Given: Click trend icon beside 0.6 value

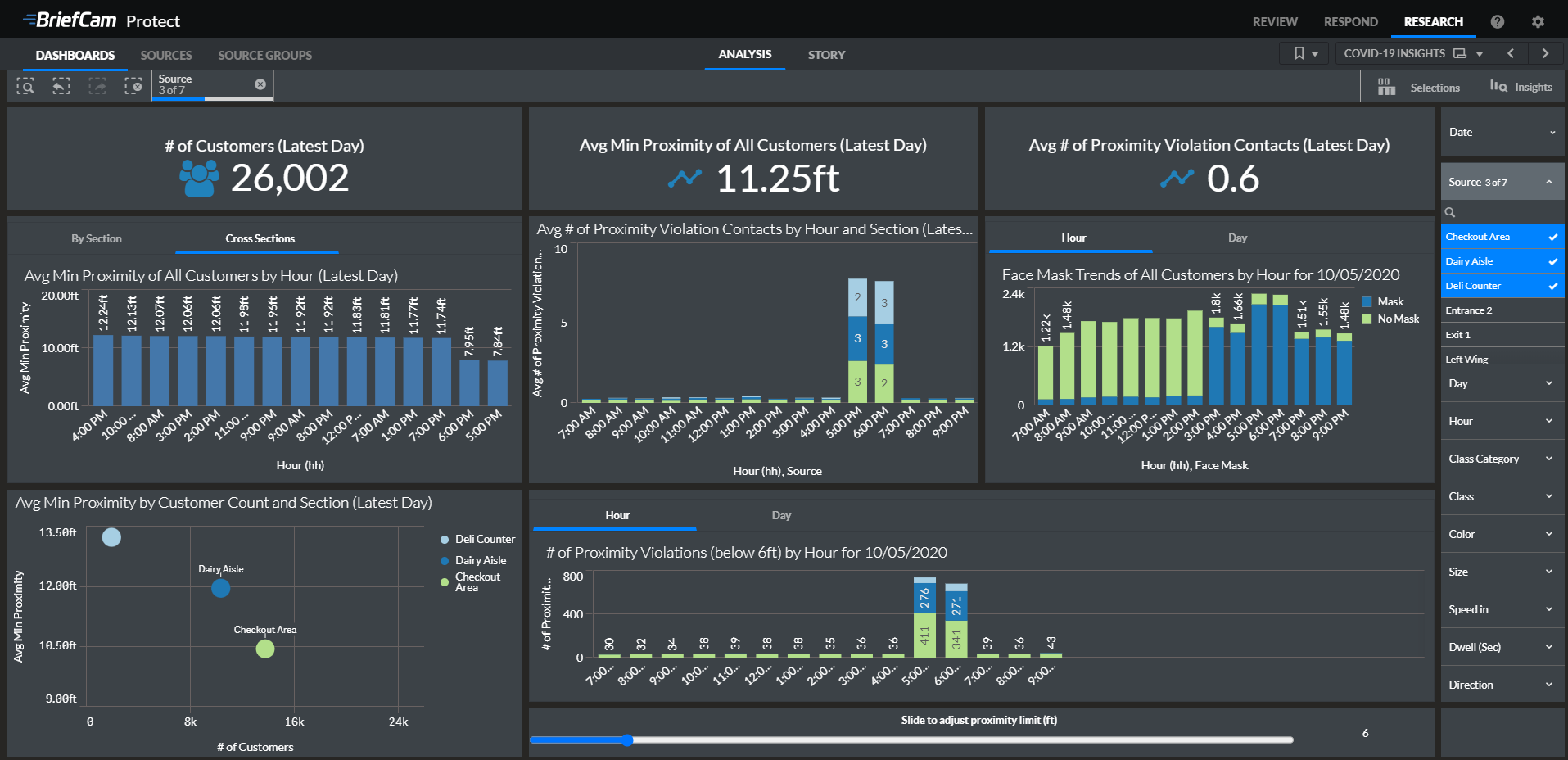Looking at the screenshot, I should point(1177,178).
